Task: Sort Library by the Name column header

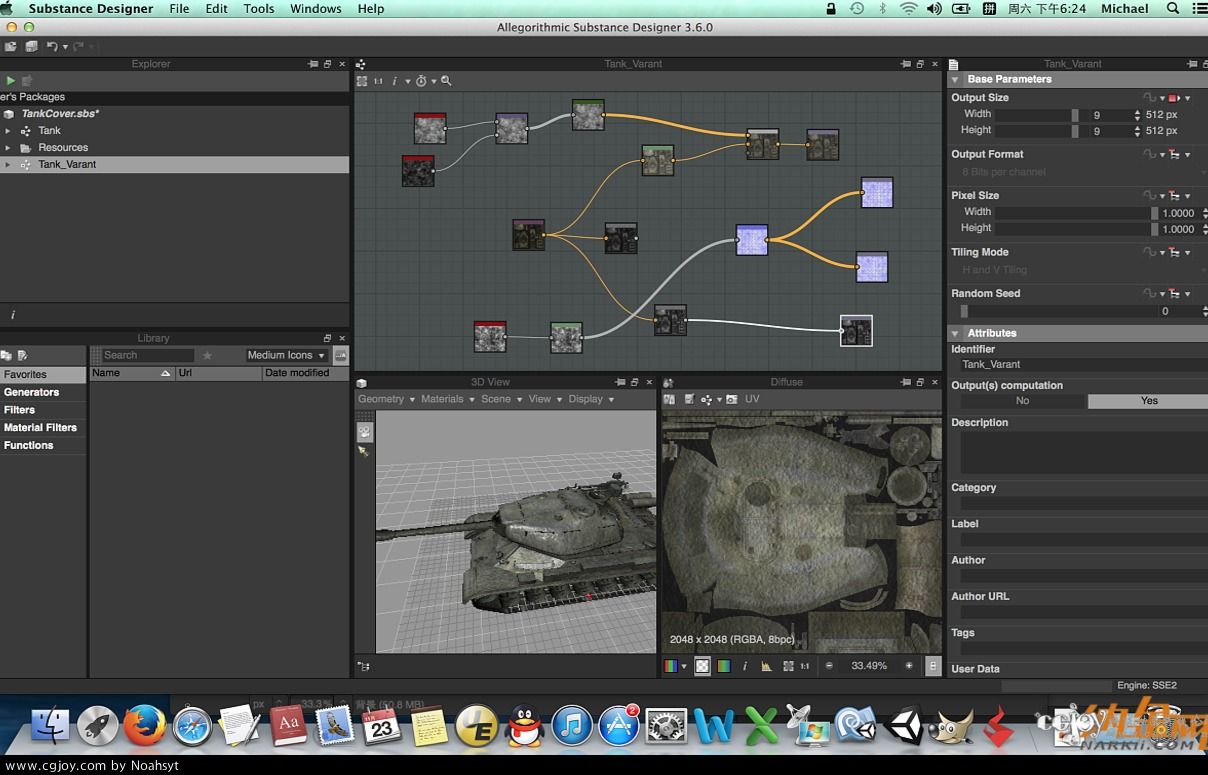Action: click(131, 373)
